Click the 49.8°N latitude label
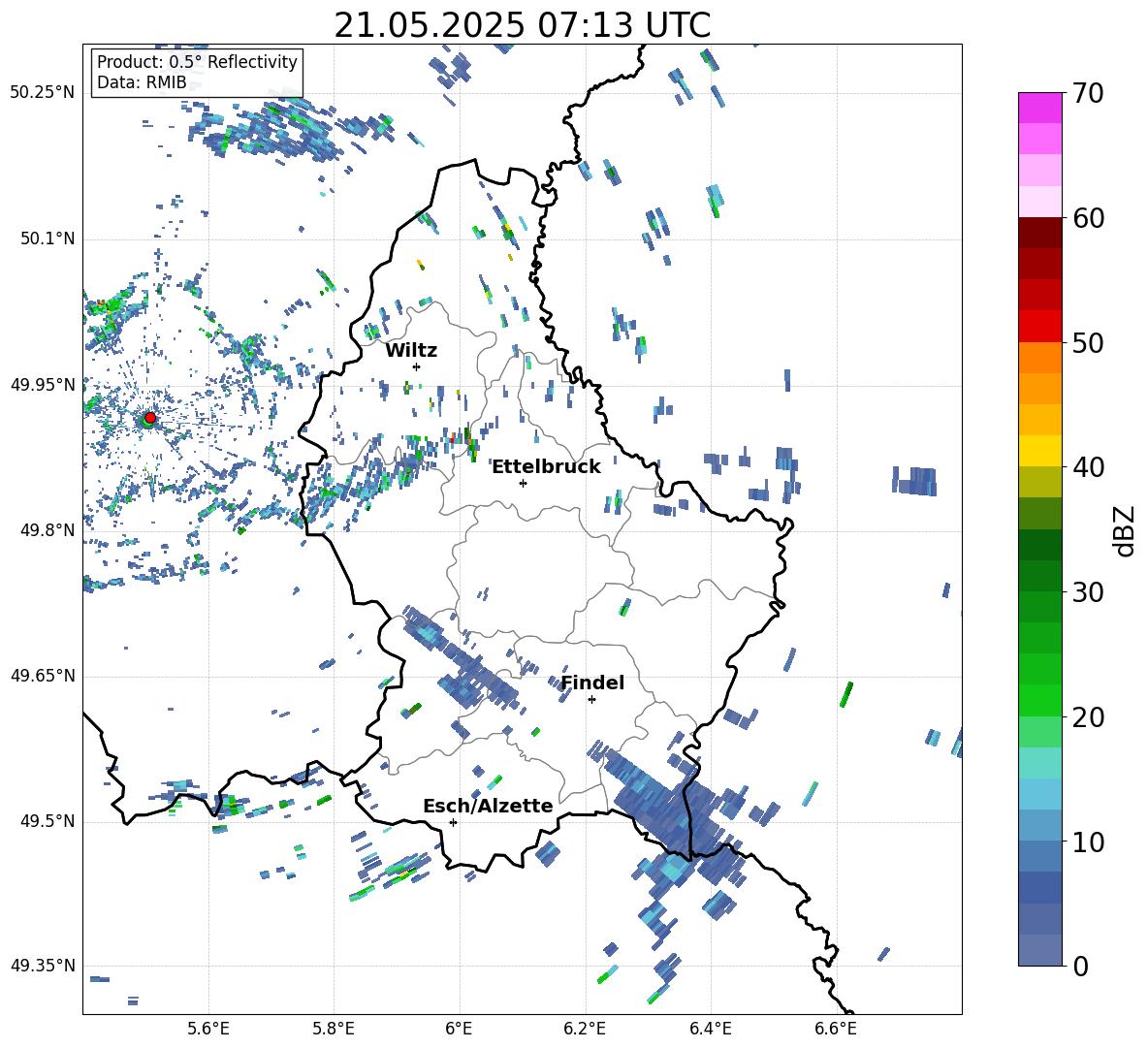This screenshot has width=1148, height=1048. click(x=47, y=530)
